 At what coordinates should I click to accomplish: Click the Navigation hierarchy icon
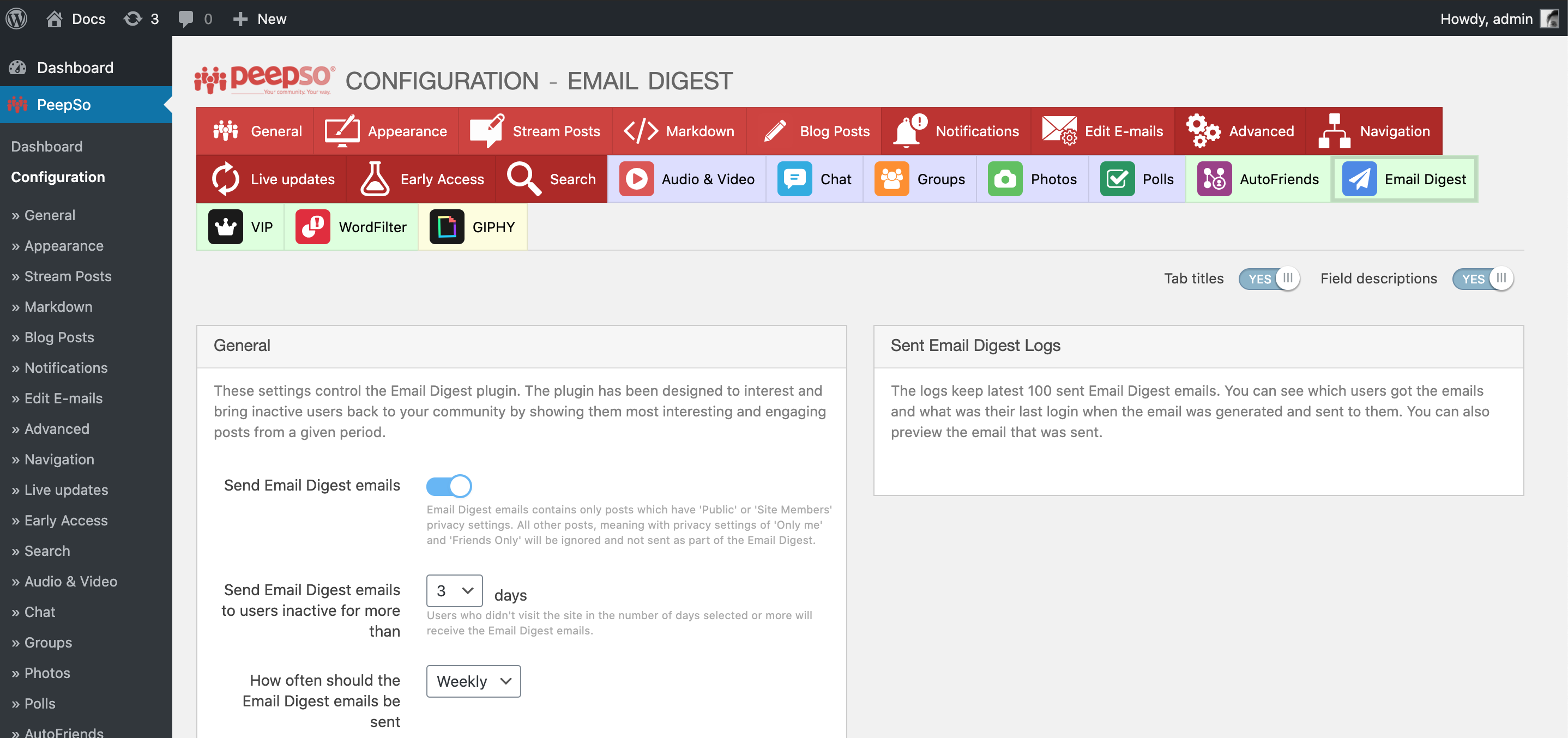pyautogui.click(x=1334, y=131)
